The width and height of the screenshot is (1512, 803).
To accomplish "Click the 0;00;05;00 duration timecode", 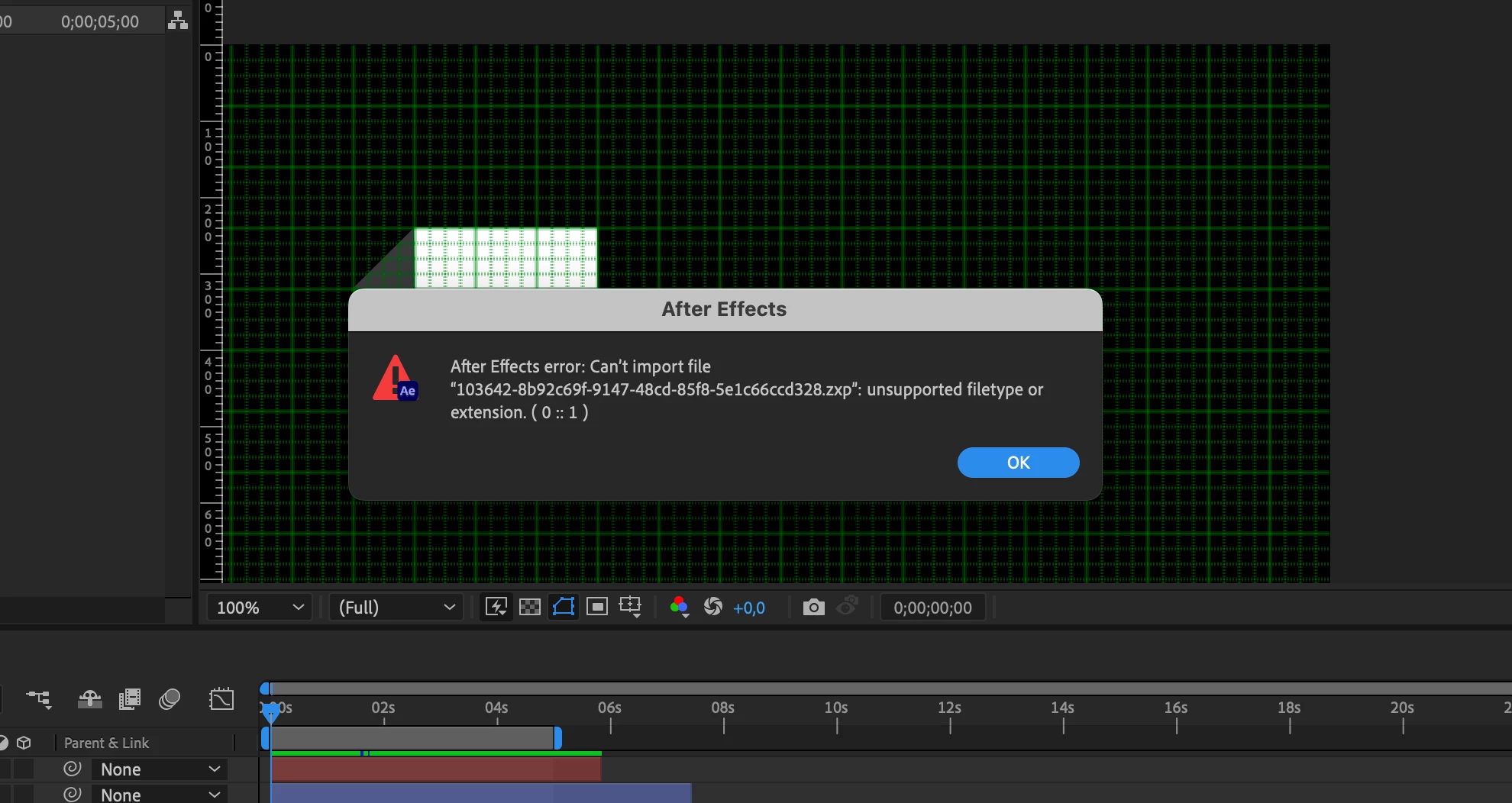I will pos(100,21).
